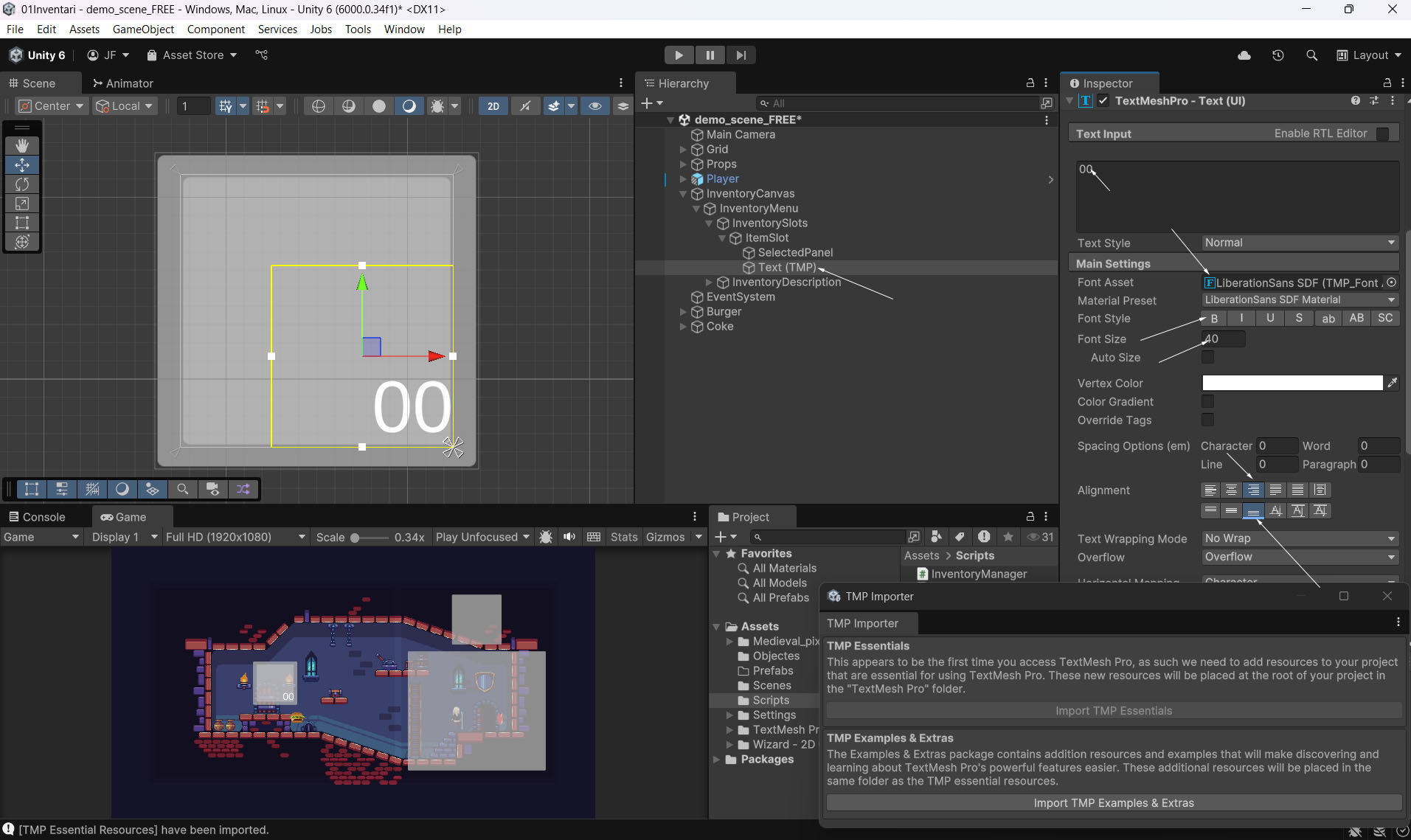Viewport: 1411px width, 840px height.
Task: Toggle Enable RTL Editor checkbox
Action: (x=1383, y=133)
